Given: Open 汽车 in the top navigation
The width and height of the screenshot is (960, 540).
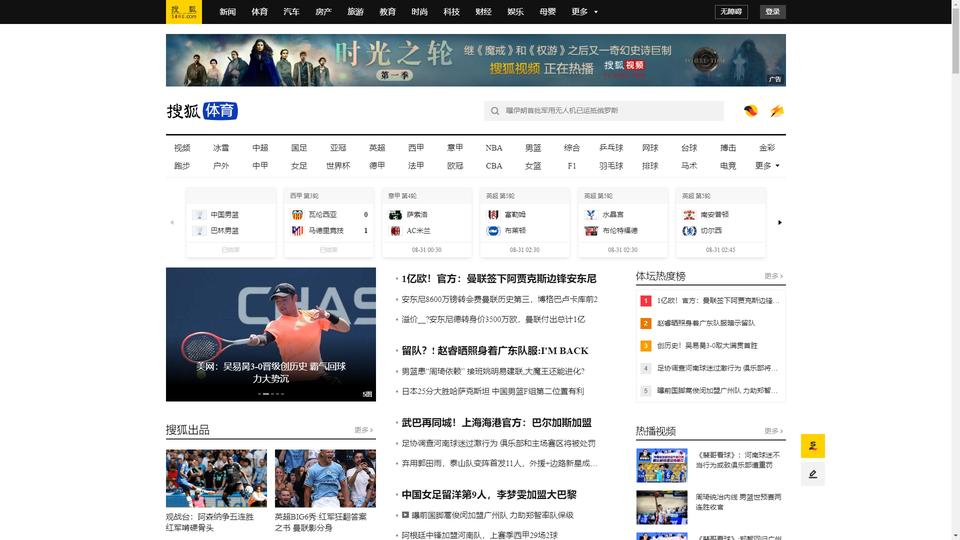Looking at the screenshot, I should [291, 12].
